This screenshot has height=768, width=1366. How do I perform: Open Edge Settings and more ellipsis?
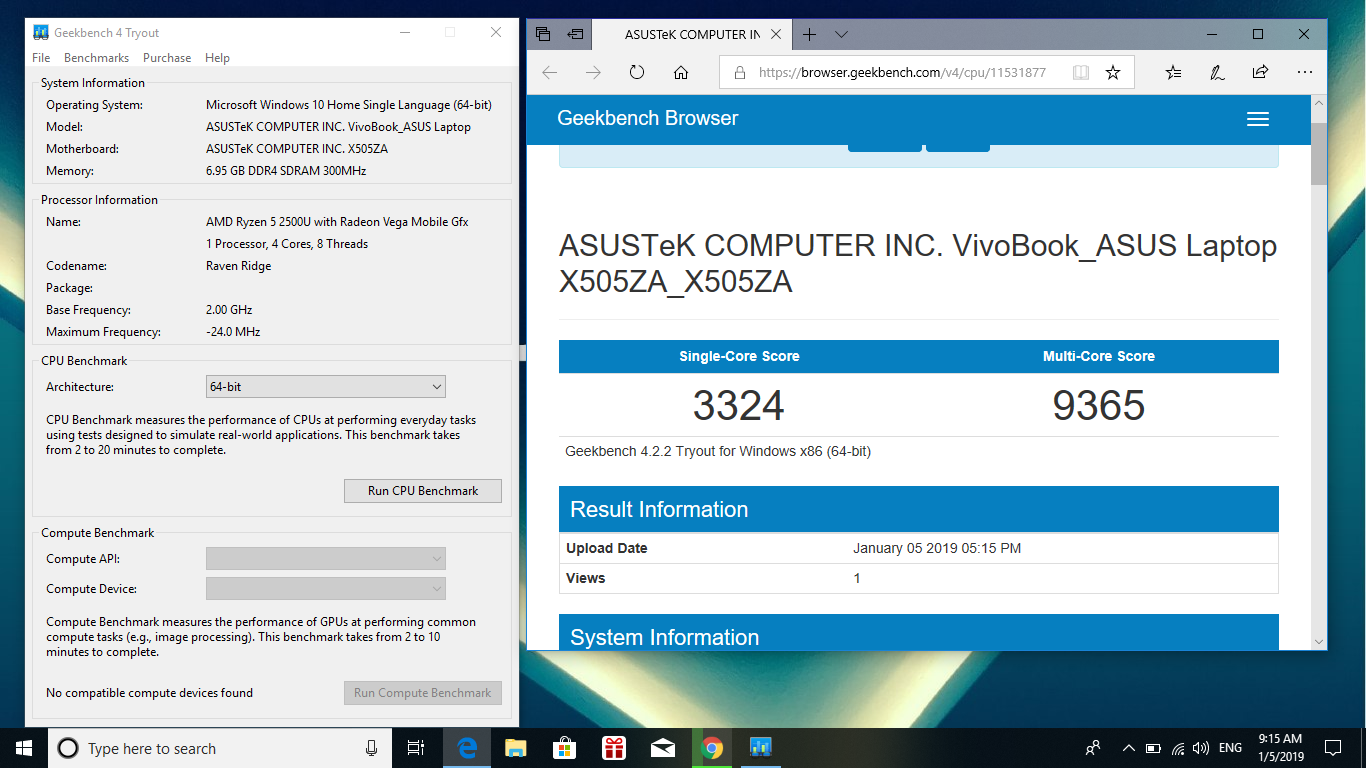click(x=1304, y=72)
